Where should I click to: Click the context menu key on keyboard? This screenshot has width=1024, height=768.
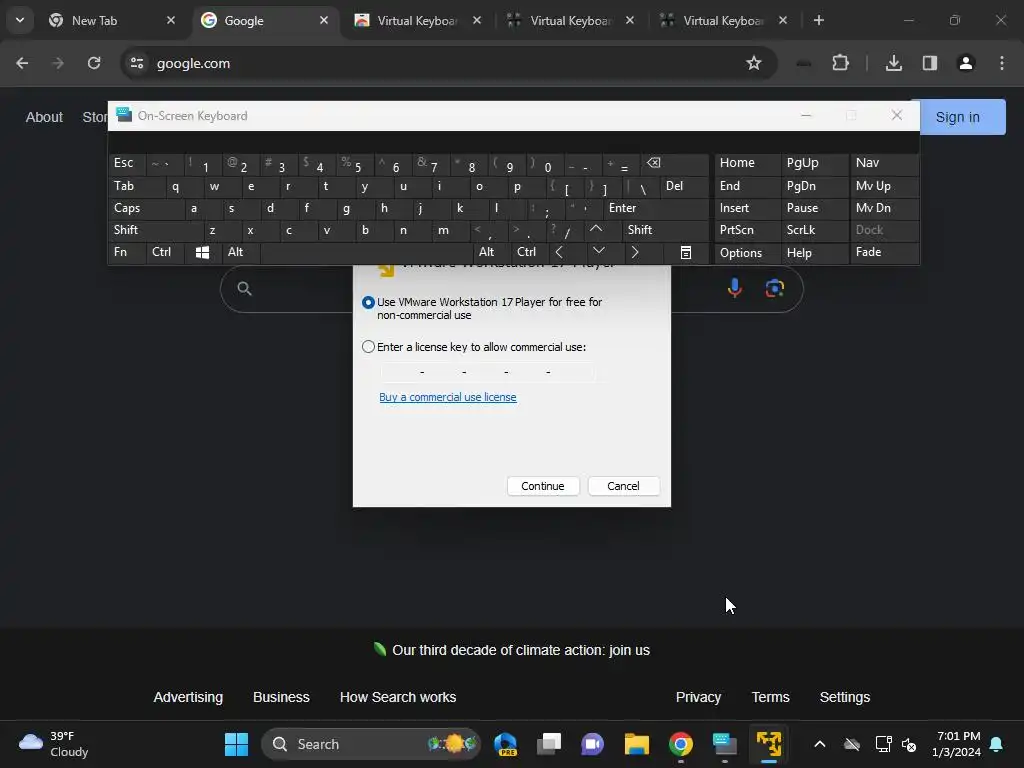coord(685,253)
